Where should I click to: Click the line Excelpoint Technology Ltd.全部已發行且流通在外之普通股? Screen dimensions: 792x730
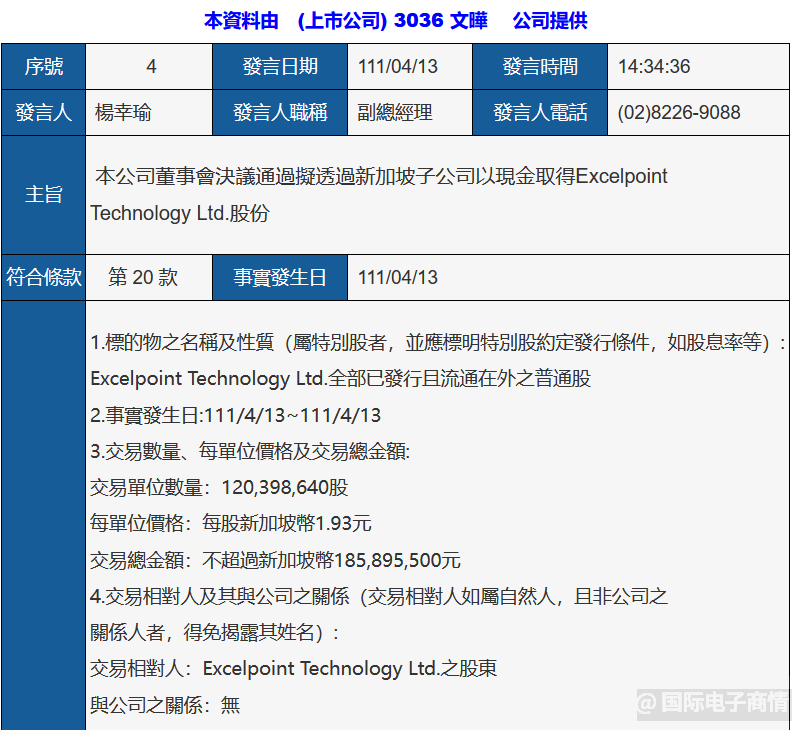coord(340,379)
